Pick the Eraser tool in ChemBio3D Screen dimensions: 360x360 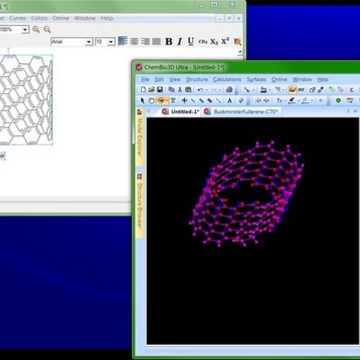(241, 100)
